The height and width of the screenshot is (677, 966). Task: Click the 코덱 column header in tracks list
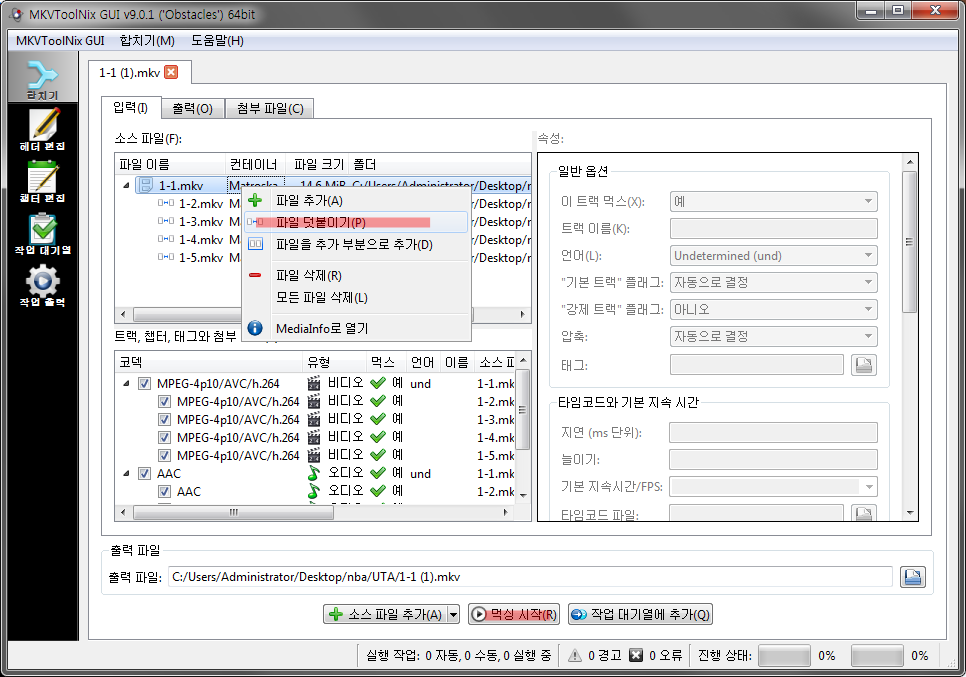click(208, 362)
